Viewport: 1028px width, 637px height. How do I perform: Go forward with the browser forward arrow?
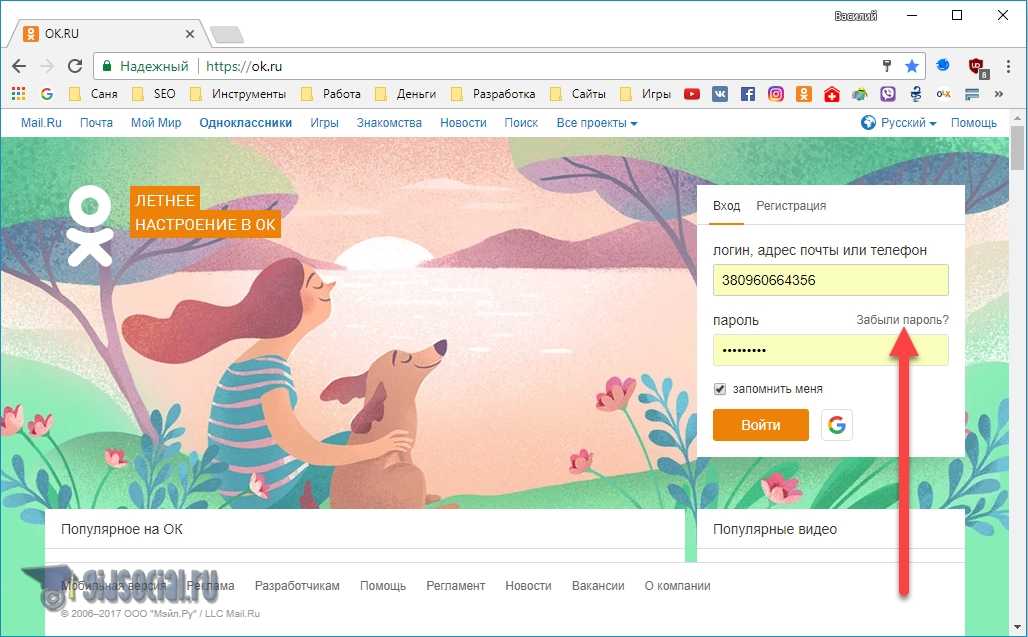(47, 66)
